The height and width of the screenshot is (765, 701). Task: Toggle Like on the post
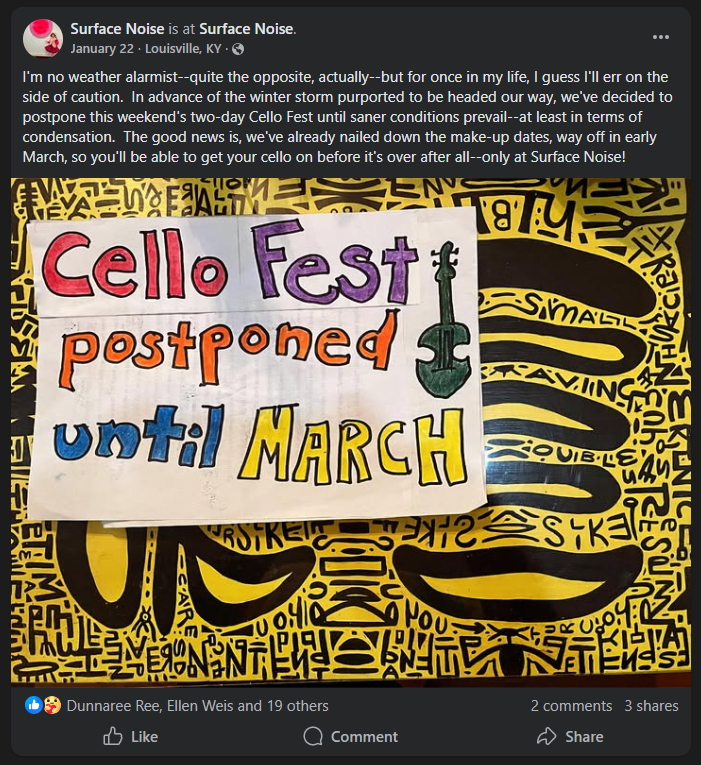131,736
